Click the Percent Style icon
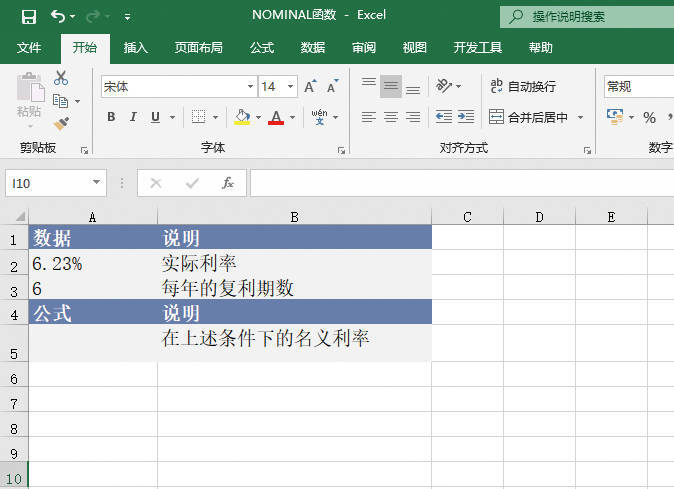Viewport: 674px width, 489px height. 649,117
